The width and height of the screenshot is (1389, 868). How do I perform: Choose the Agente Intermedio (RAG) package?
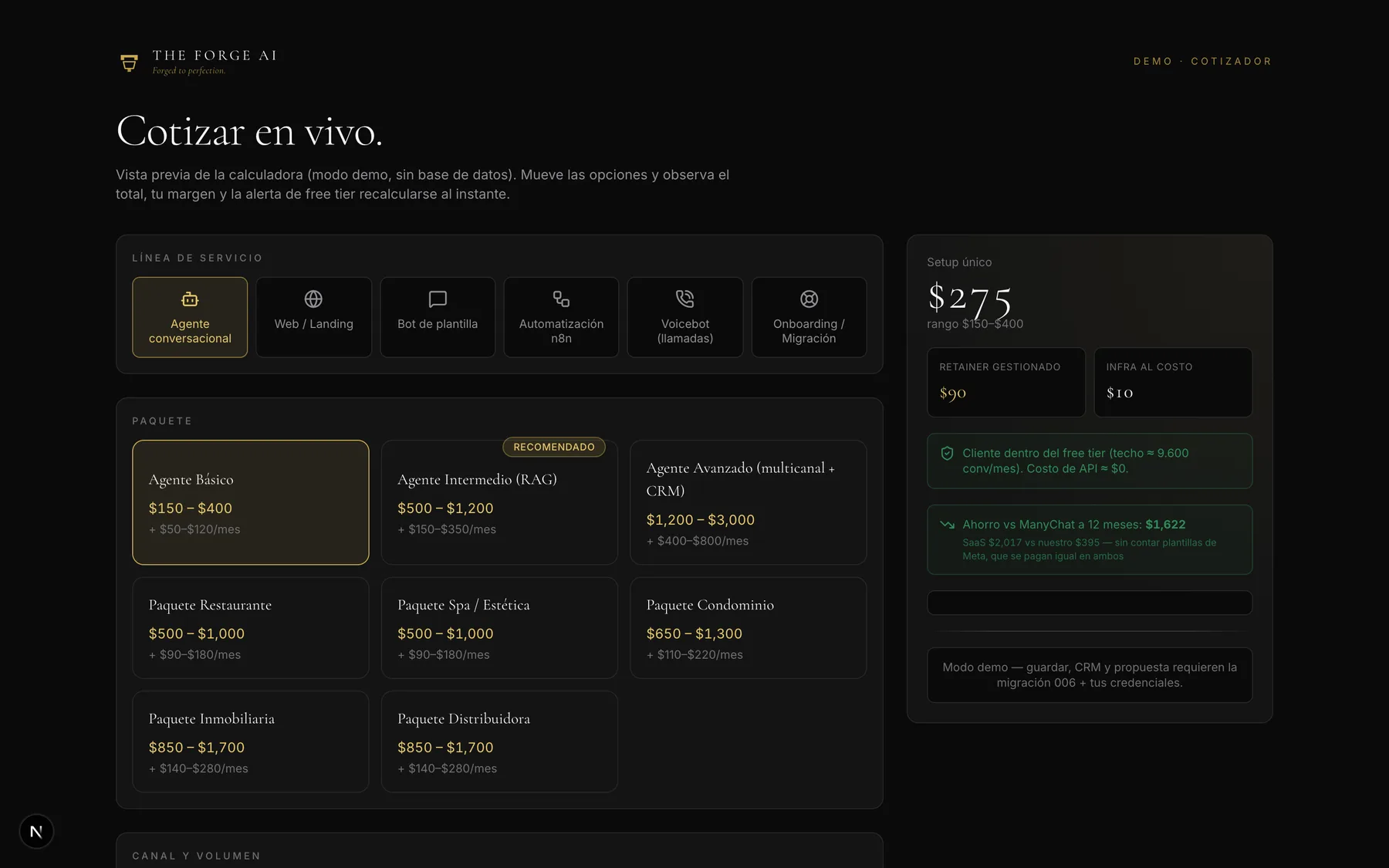[499, 502]
